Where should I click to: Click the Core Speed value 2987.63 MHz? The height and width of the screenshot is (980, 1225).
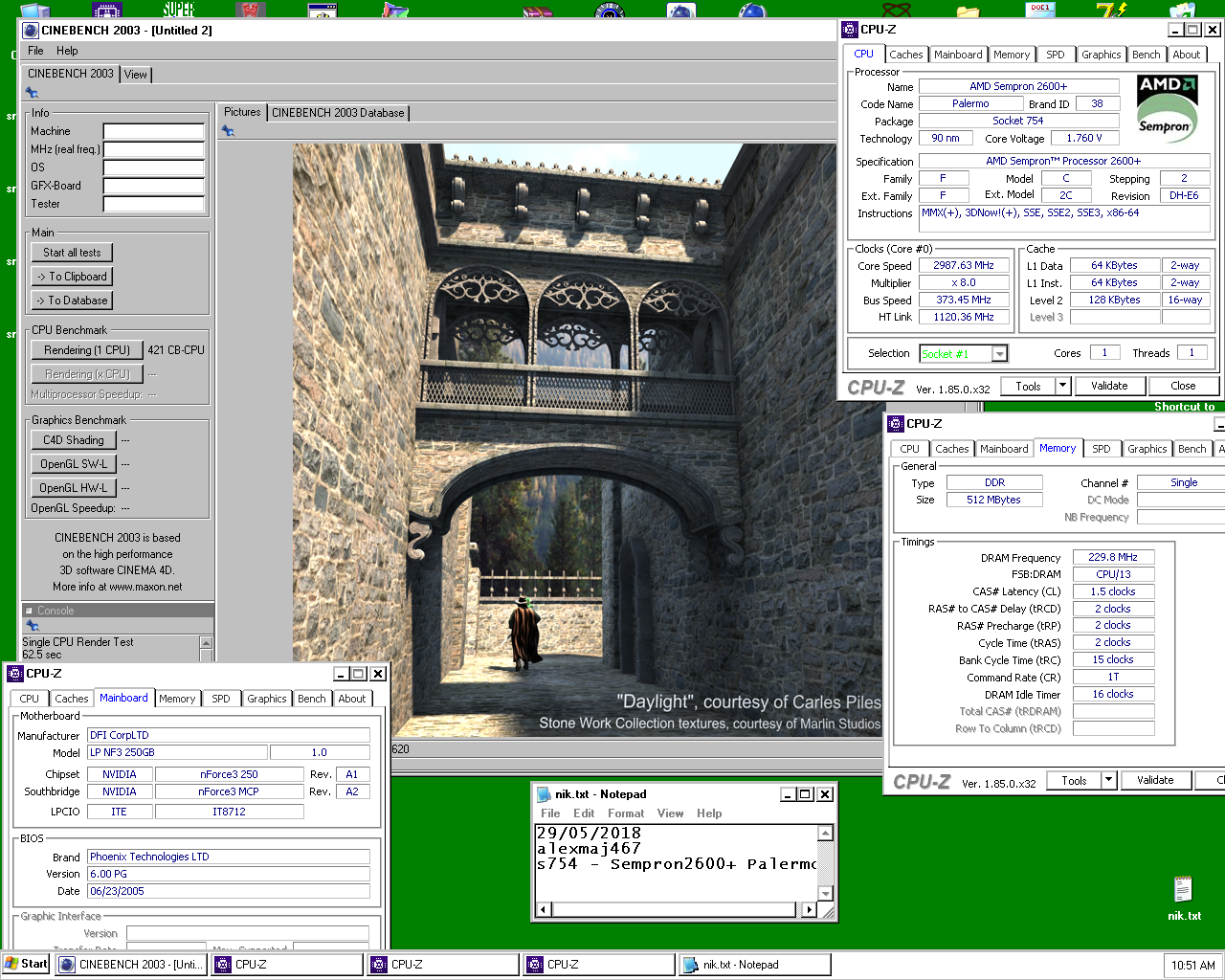pos(964,266)
